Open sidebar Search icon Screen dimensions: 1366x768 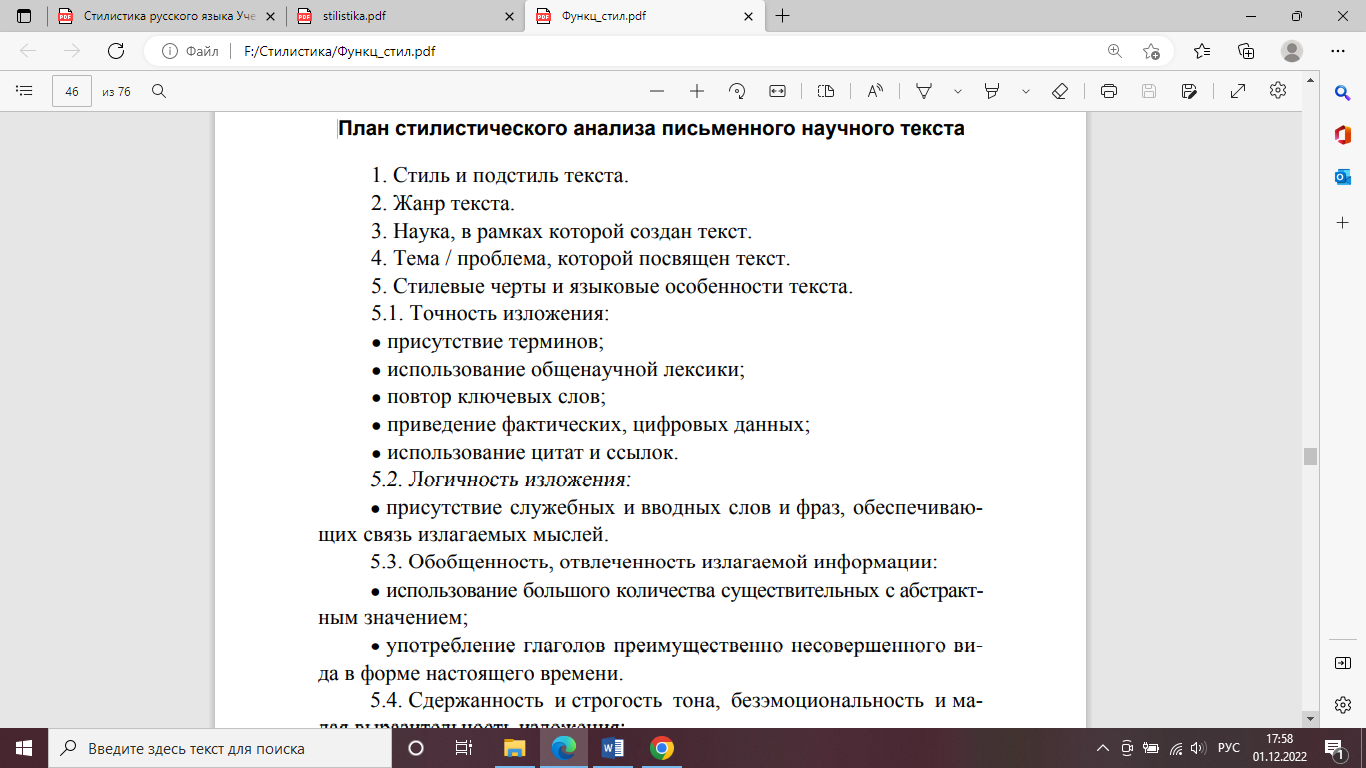[1343, 92]
